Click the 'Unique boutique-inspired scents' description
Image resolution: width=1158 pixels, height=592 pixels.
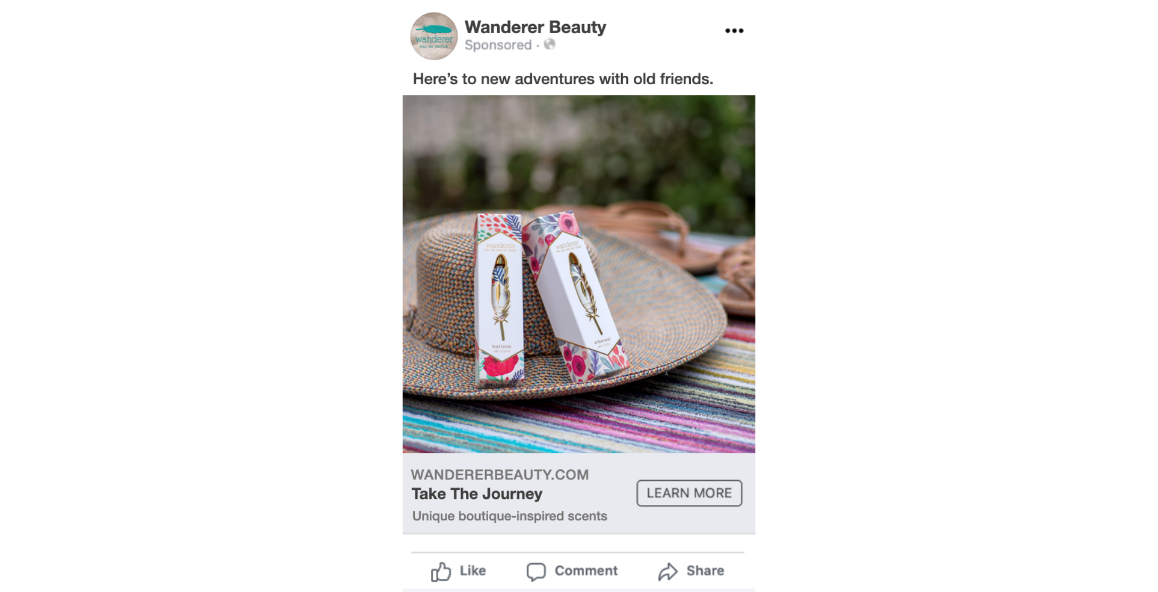(510, 516)
